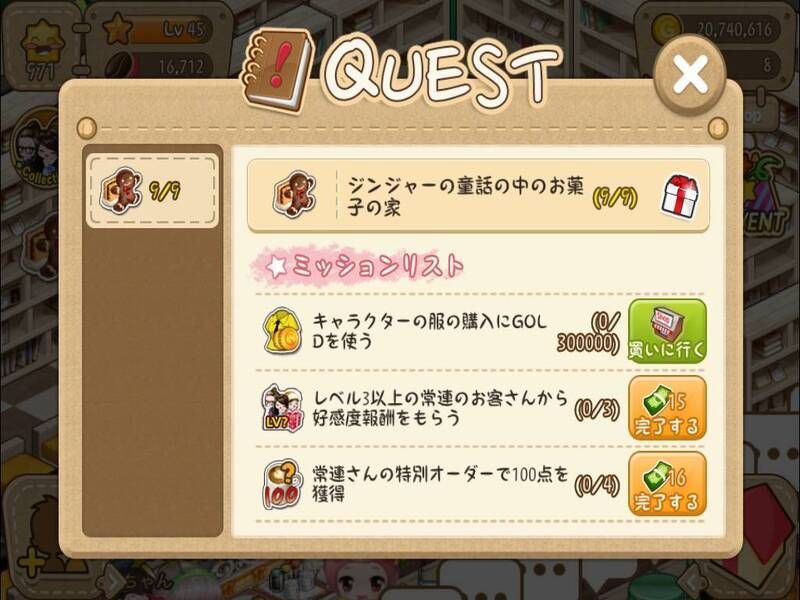Tap the Lv 45 experience star bar
This screenshot has width=800, height=600.
158,30
